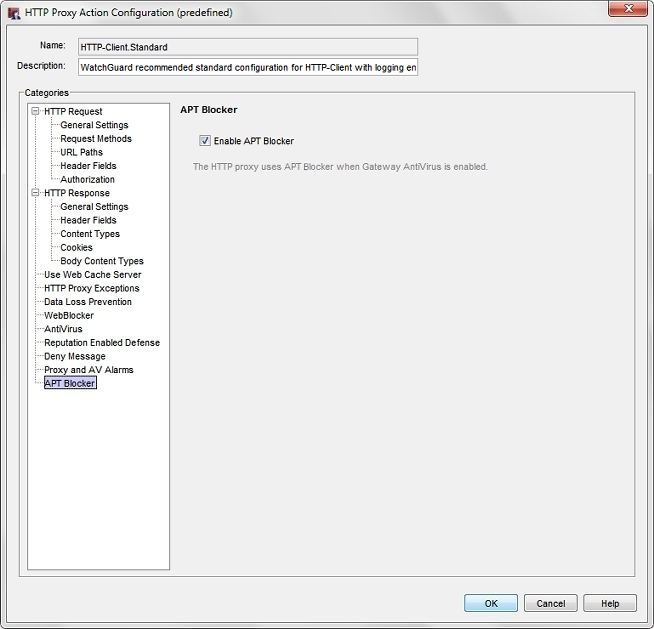
Task: Click the Cancel button
Action: [551, 603]
